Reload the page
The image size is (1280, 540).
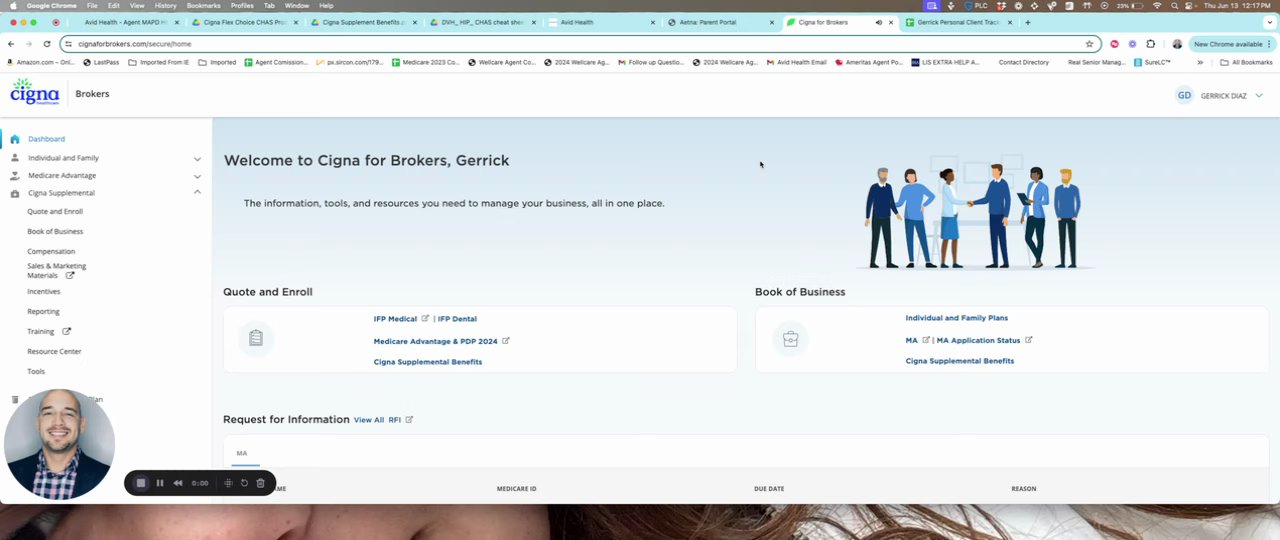click(46, 44)
